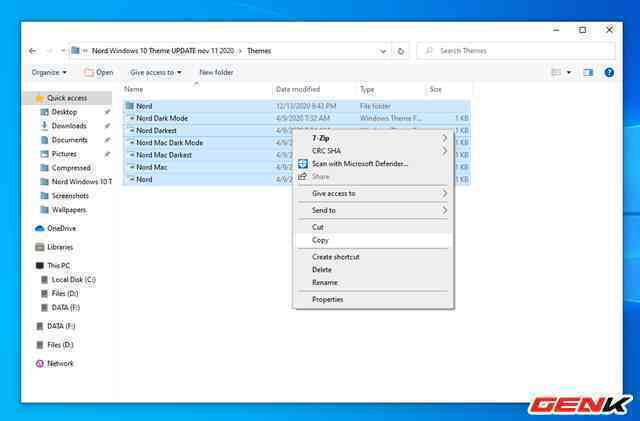Open Files (D:) under This PC

(64, 294)
